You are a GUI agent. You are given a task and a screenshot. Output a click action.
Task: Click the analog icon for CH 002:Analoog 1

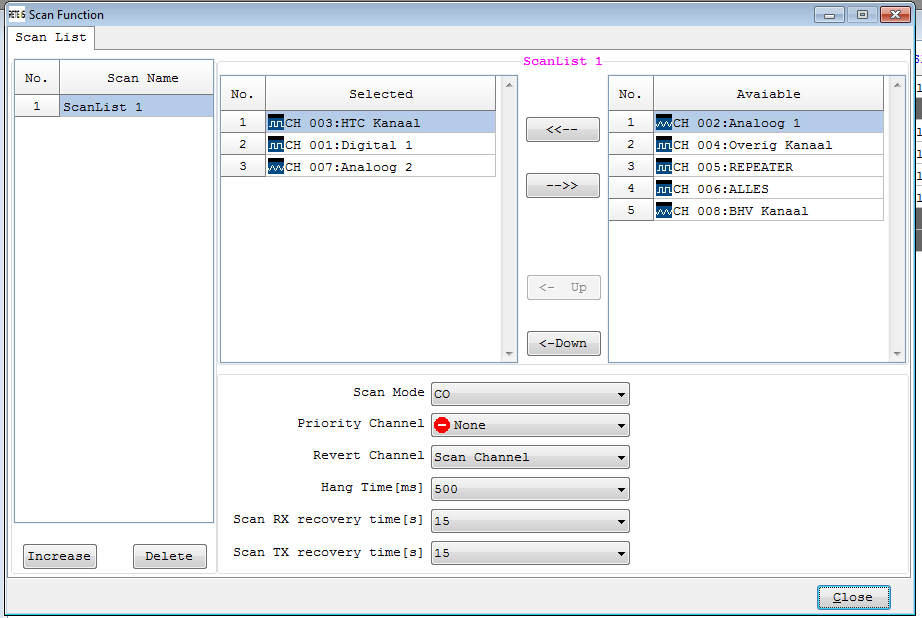664,123
